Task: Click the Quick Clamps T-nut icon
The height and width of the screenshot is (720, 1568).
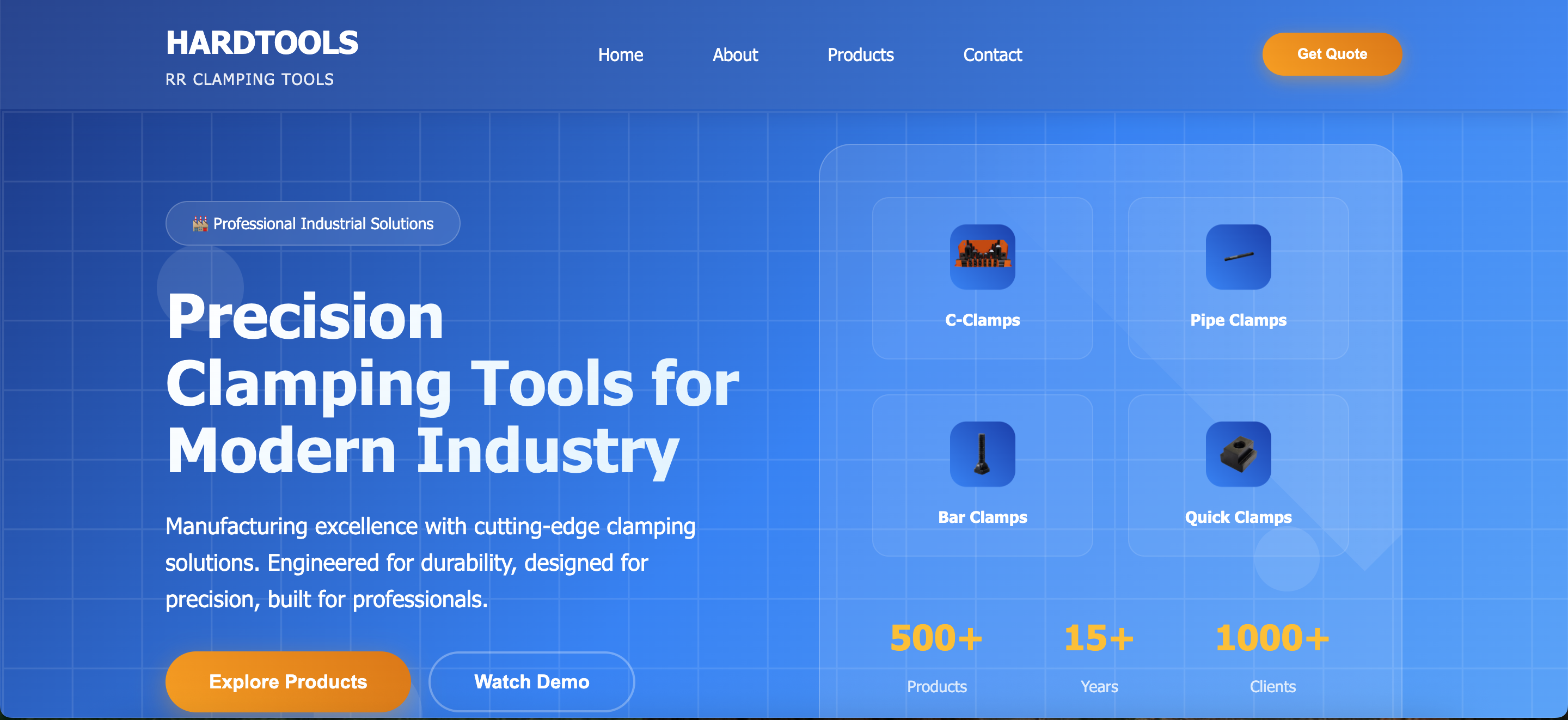Action: tap(1238, 454)
